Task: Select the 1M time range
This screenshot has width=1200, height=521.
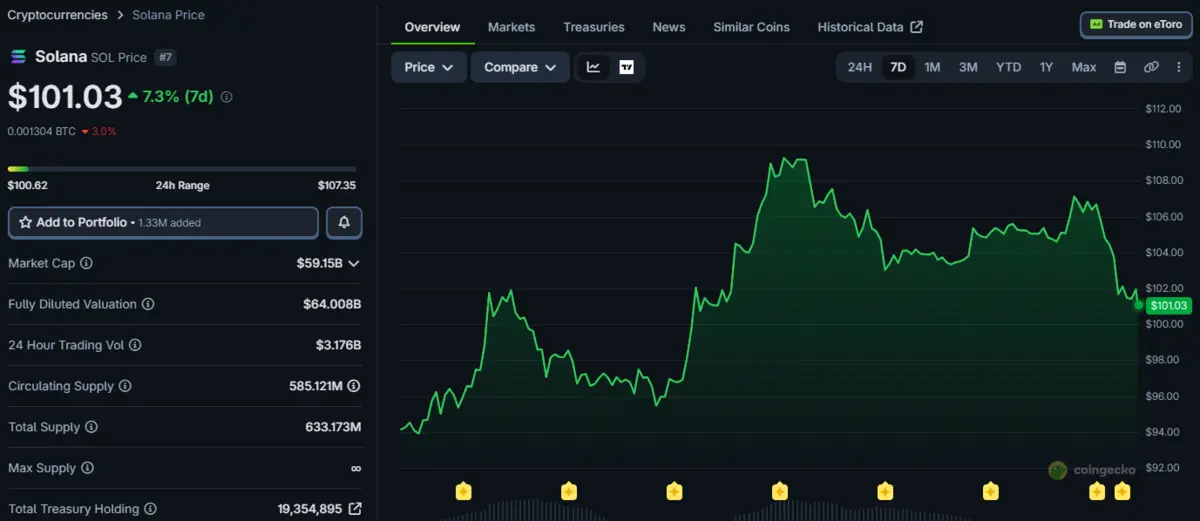Action: [932, 67]
